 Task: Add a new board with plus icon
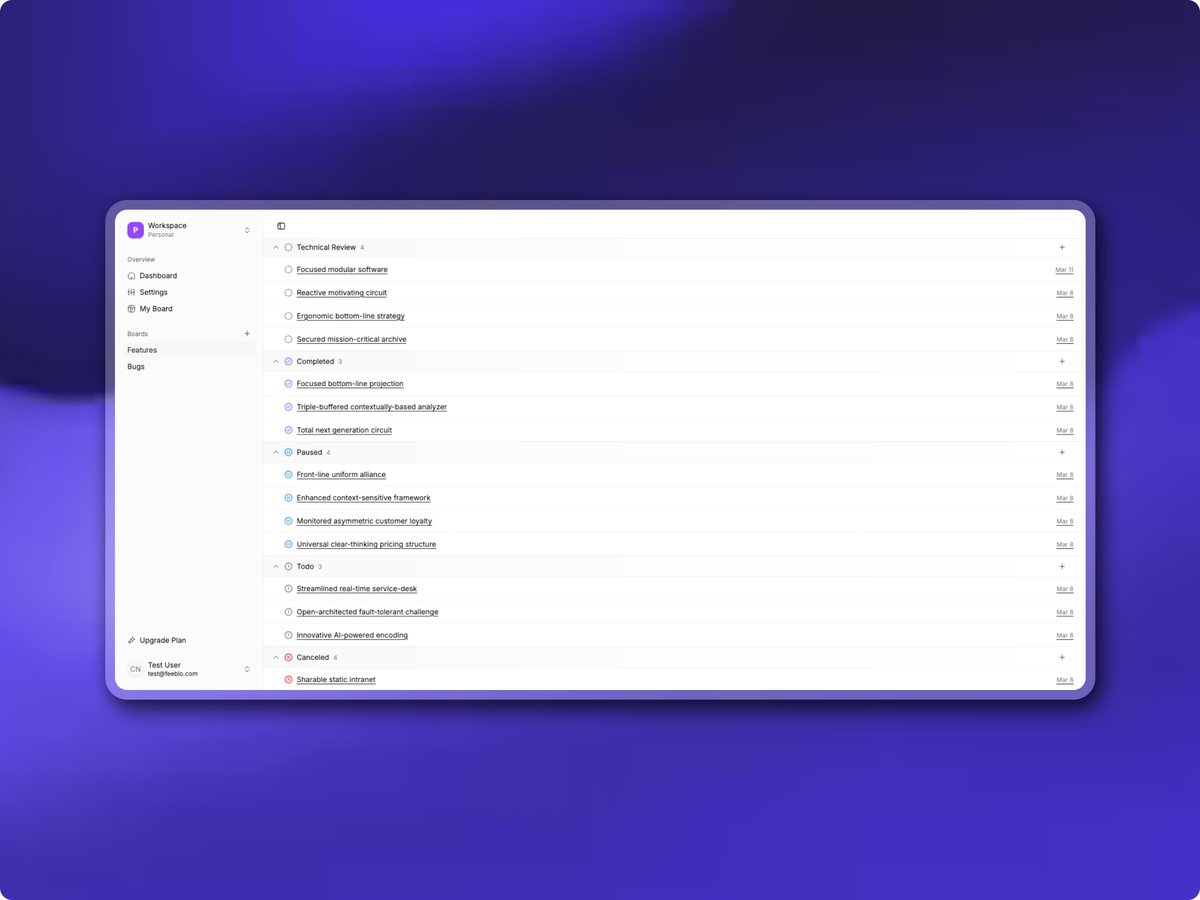click(x=247, y=334)
